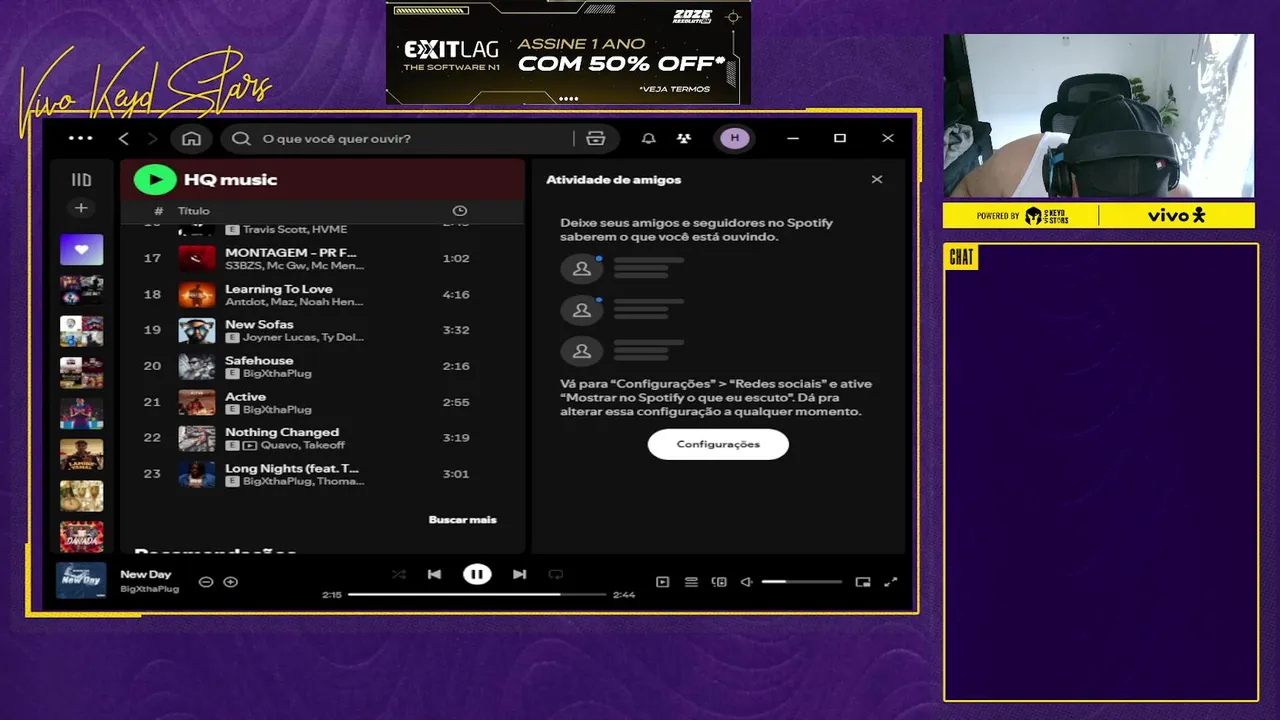
Task: Open the New Day now-playing cover art
Action: pos(81,581)
